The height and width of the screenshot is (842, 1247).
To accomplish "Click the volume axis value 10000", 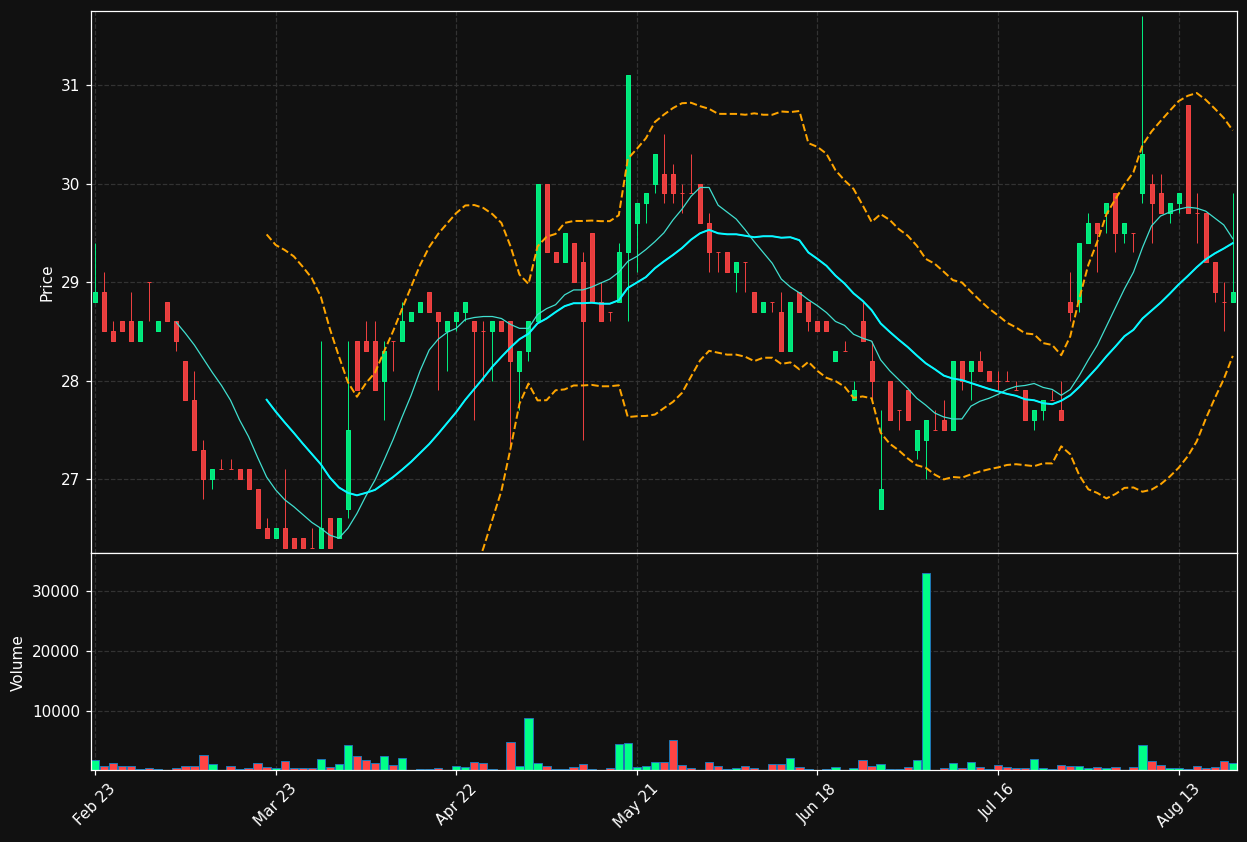I will click(57, 712).
